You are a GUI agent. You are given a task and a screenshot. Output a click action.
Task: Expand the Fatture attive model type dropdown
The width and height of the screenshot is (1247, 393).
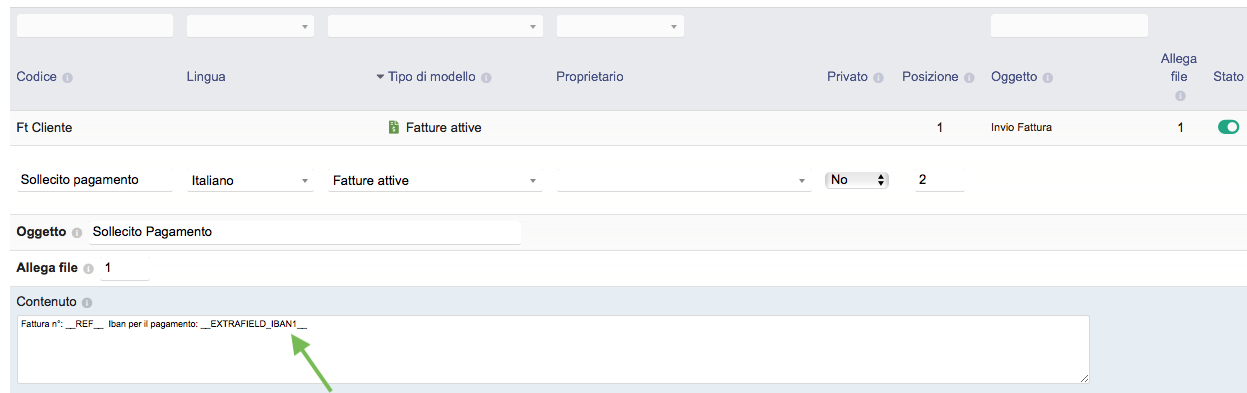click(x=435, y=181)
